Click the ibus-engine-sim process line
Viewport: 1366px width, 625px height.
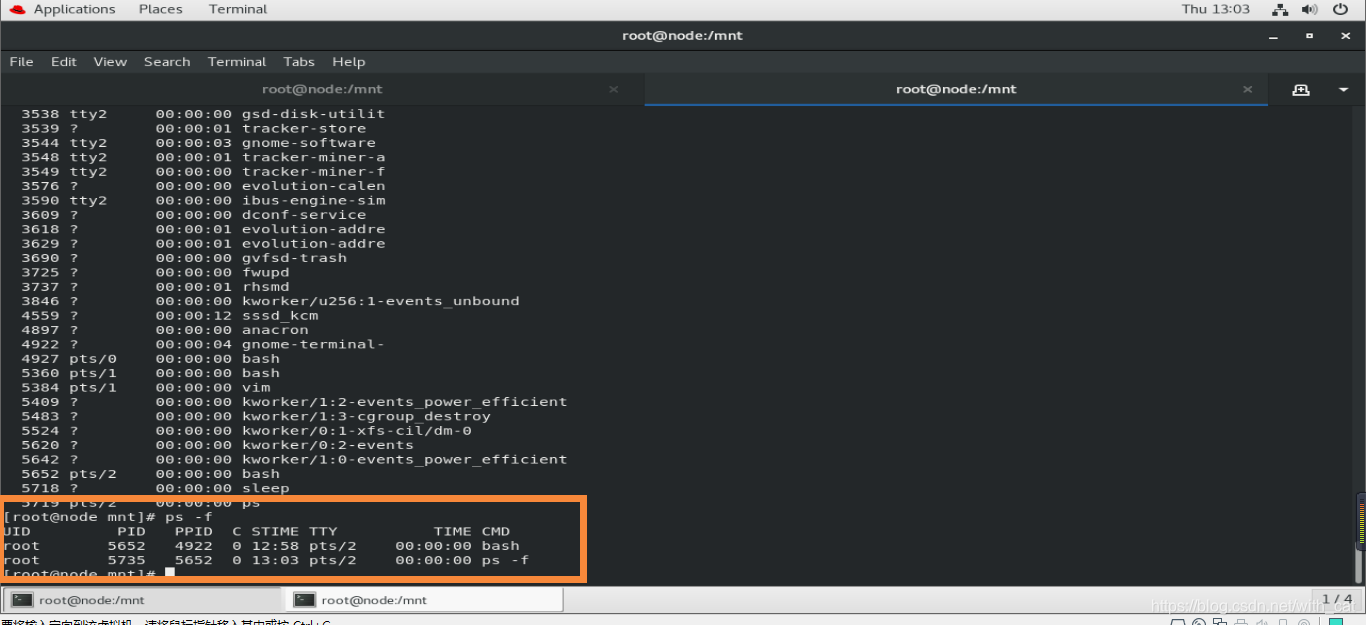(203, 200)
